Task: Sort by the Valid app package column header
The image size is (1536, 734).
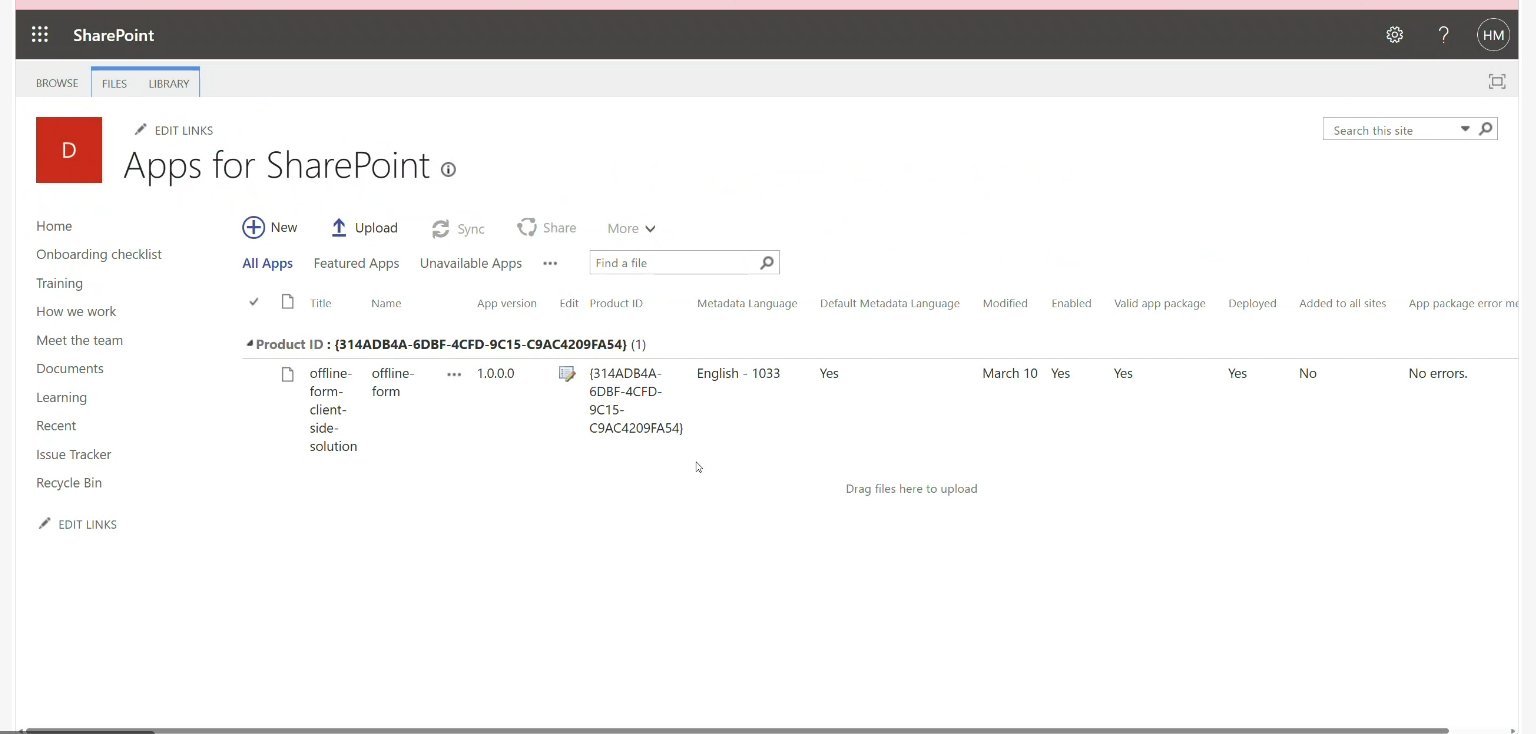Action: pos(1160,303)
